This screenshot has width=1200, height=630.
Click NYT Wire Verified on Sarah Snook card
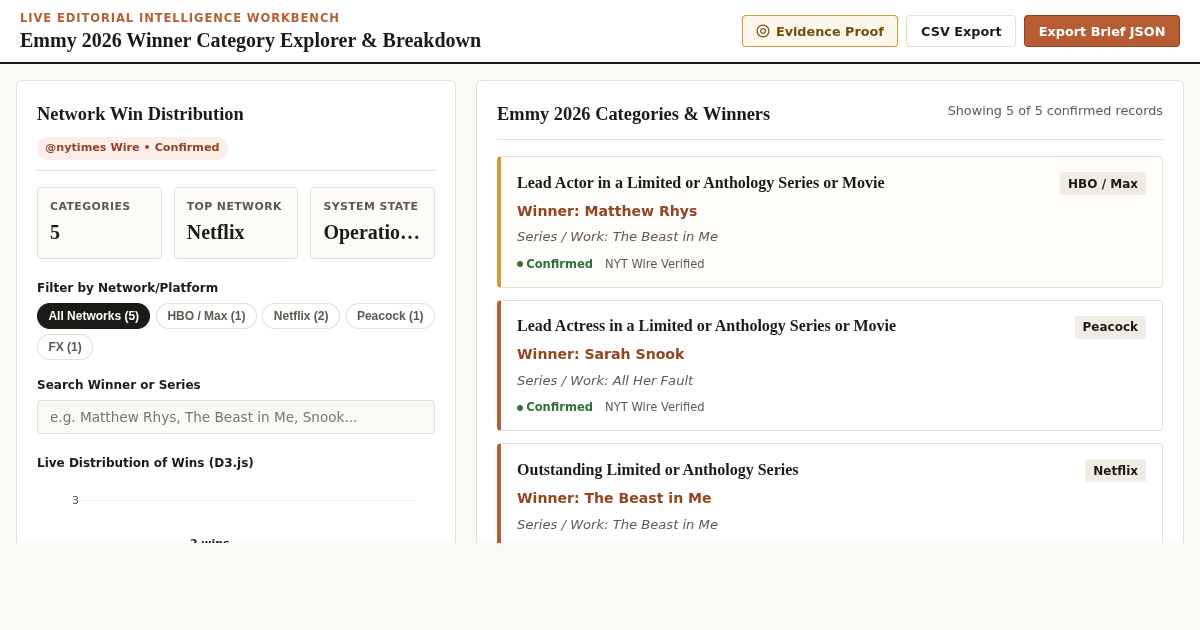point(654,407)
